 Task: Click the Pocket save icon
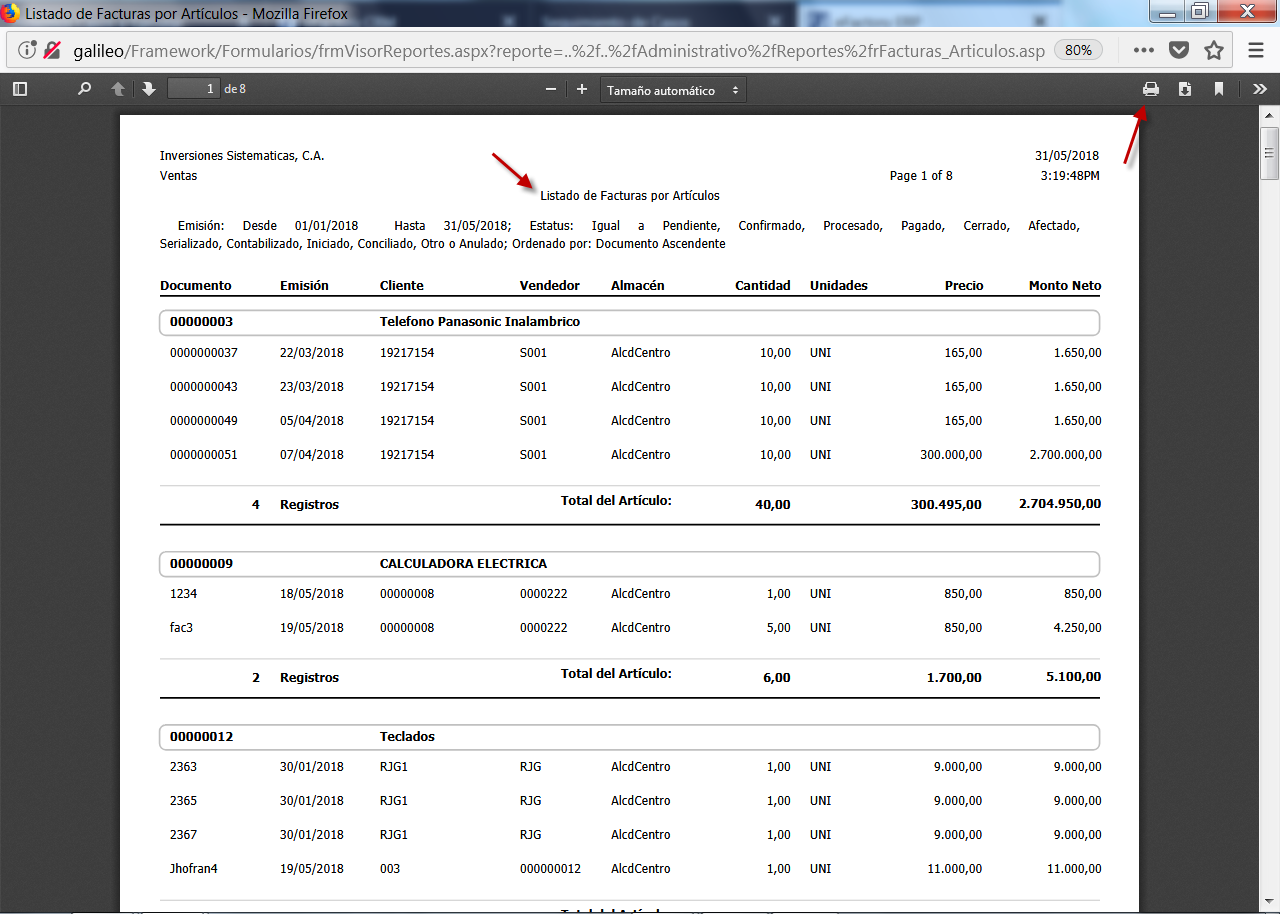pyautogui.click(x=1179, y=50)
